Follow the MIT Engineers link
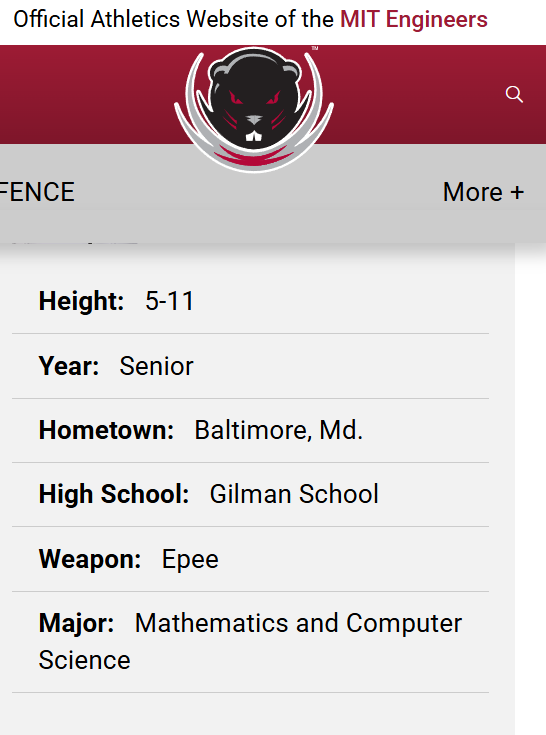This screenshot has width=546, height=735. coord(414,20)
